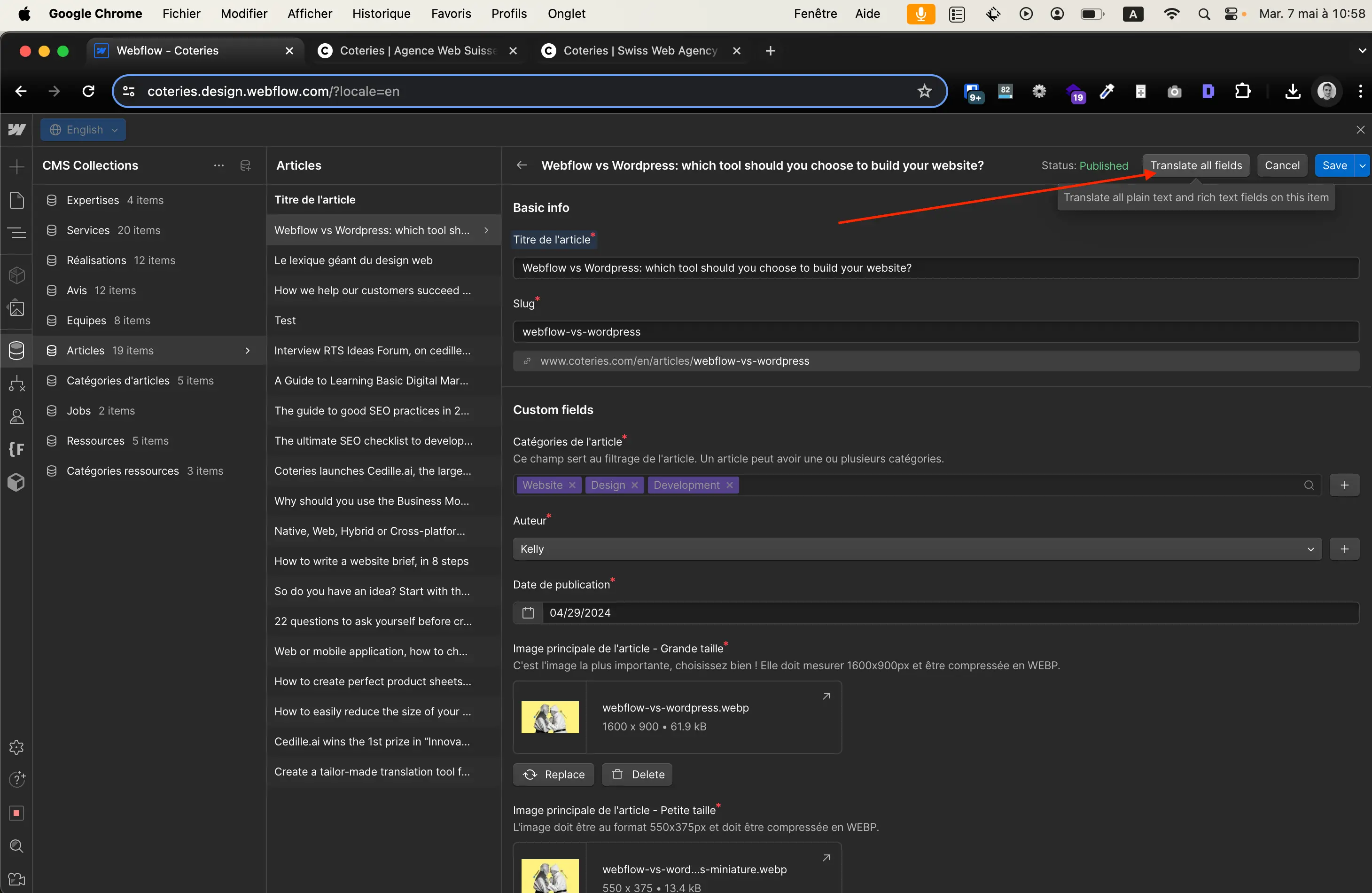The image size is (1372, 893).
Task: Bookmark page with the star icon
Action: coord(924,91)
